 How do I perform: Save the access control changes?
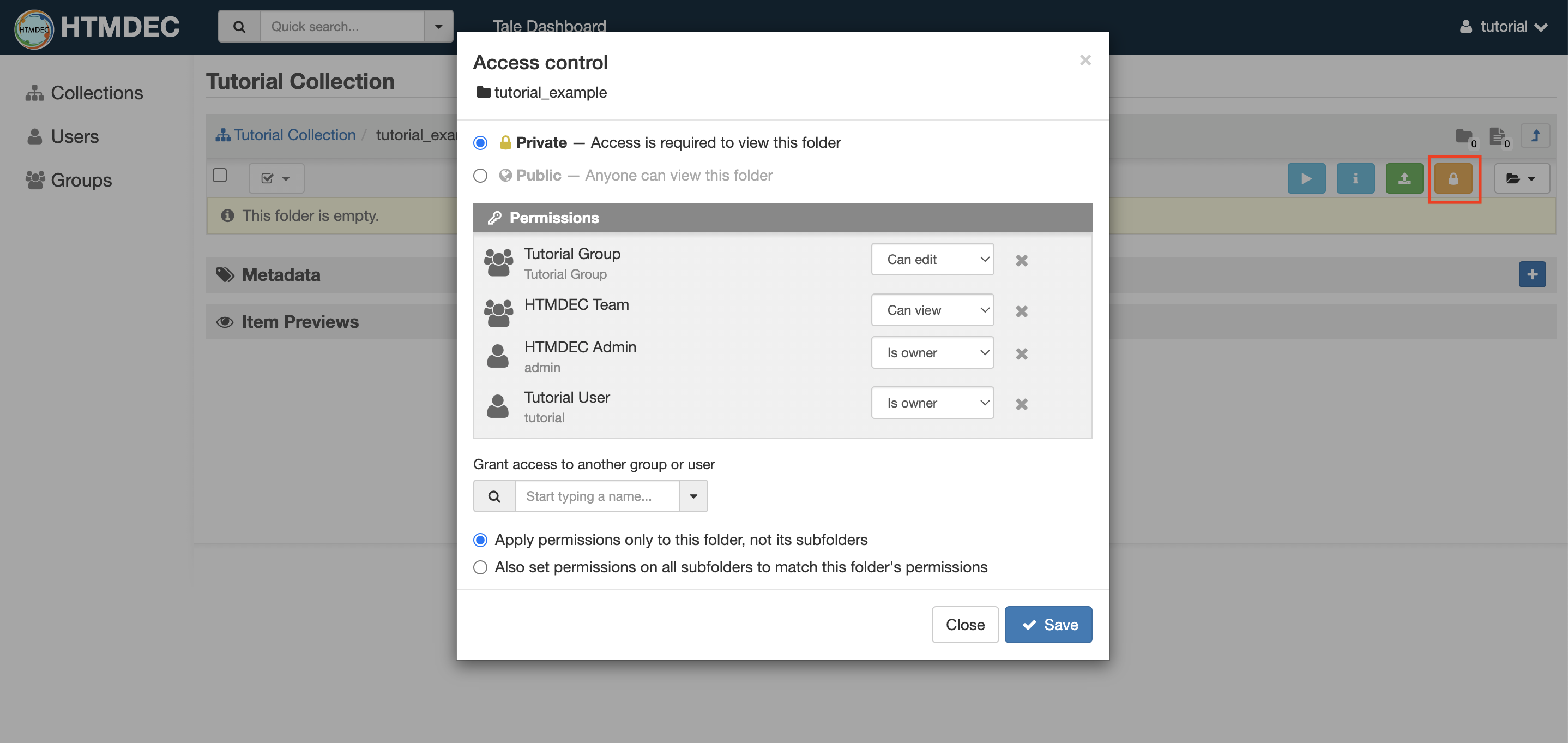pos(1048,624)
